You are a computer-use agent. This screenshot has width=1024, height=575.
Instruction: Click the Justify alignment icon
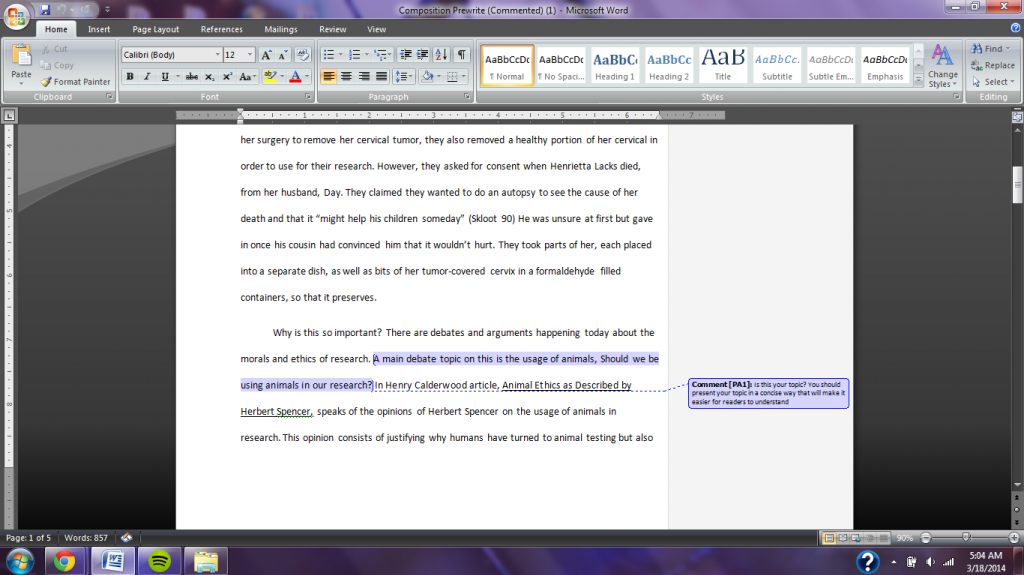tap(380, 77)
